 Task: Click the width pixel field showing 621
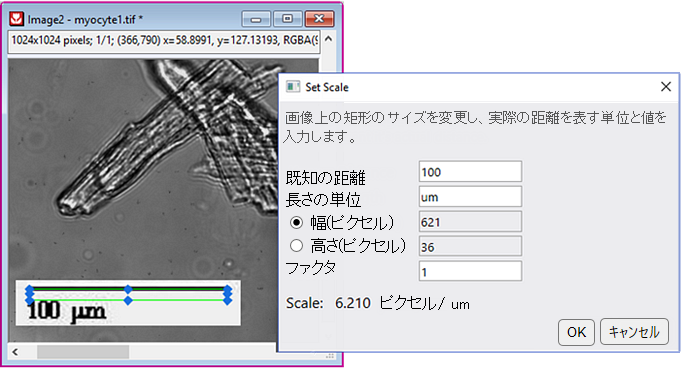pyautogui.click(x=470, y=222)
